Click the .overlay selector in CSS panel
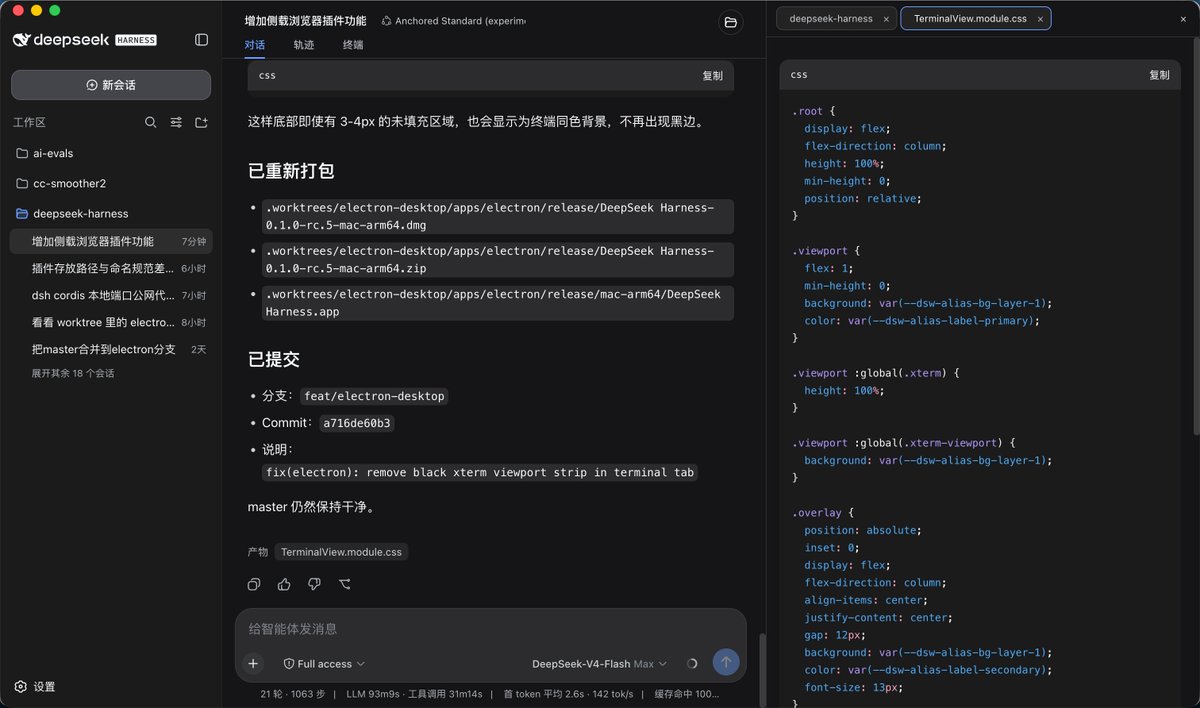This screenshot has width=1200, height=708. coord(816,513)
